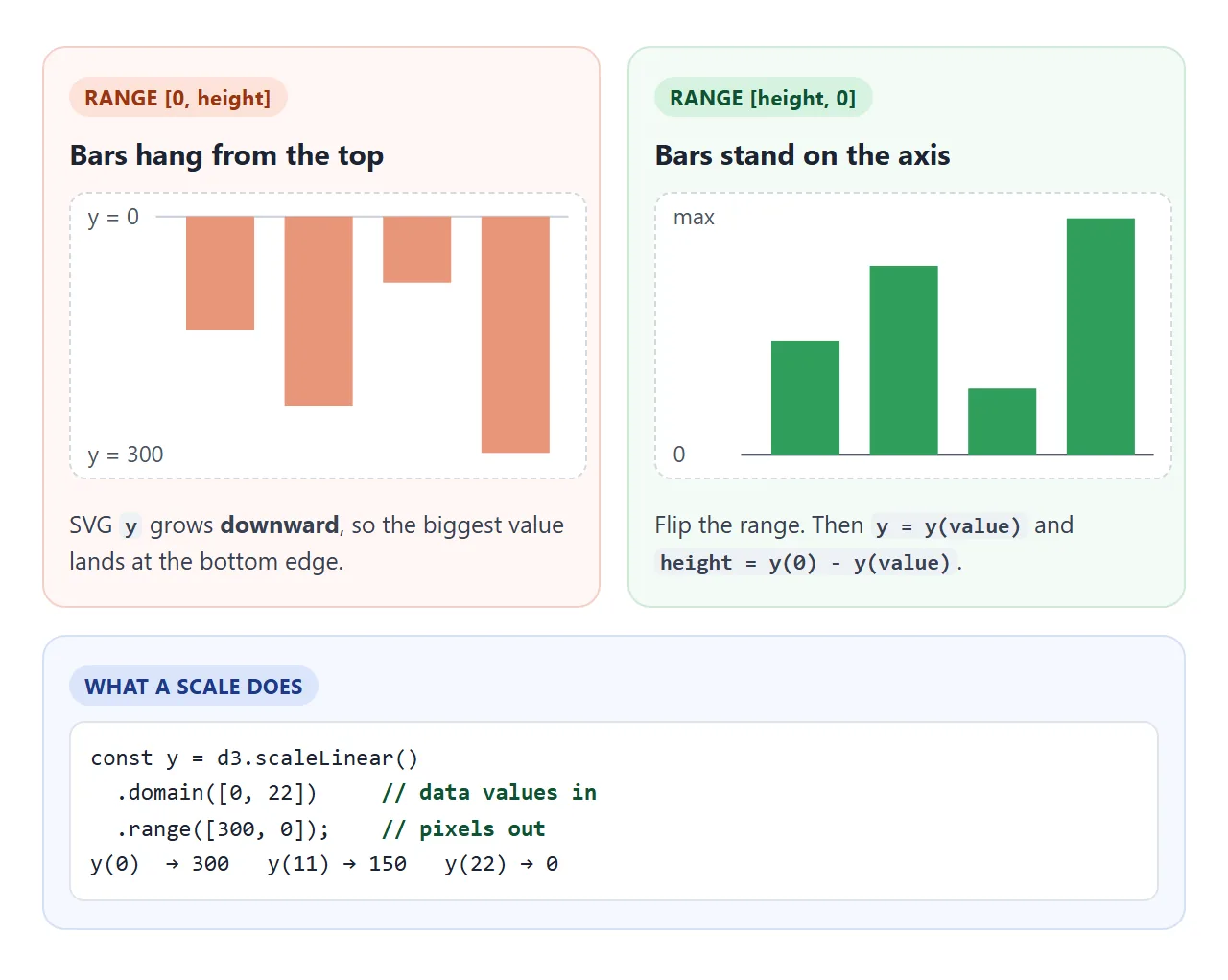
Task: Click the "RANGE [0, height]" badge
Action: pos(177,98)
